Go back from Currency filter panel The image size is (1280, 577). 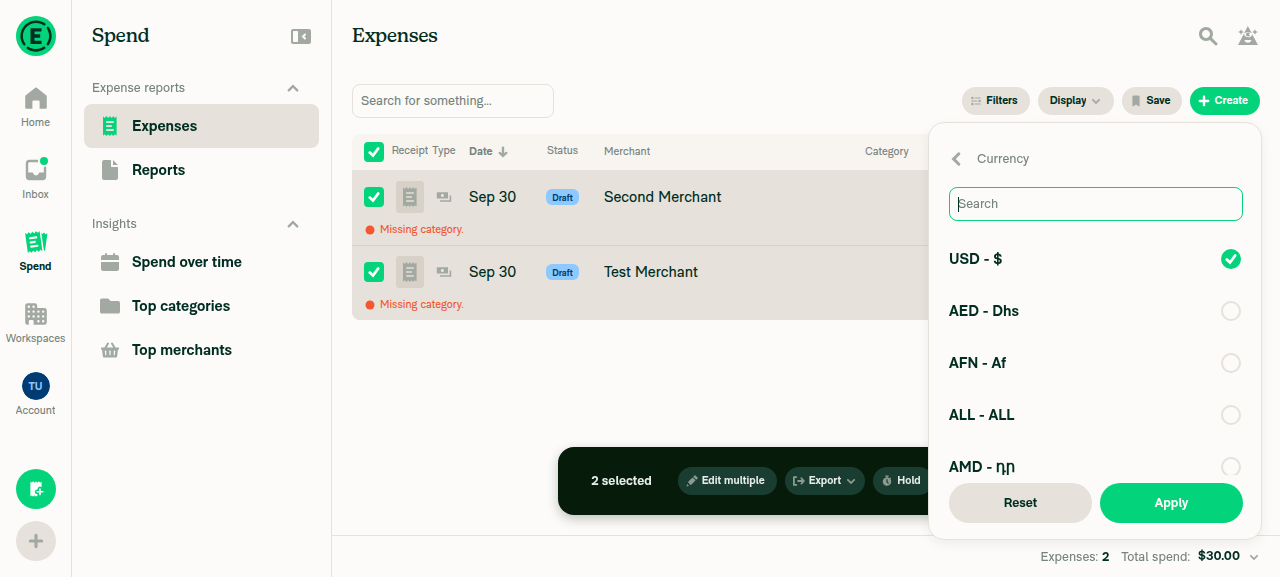coord(957,159)
